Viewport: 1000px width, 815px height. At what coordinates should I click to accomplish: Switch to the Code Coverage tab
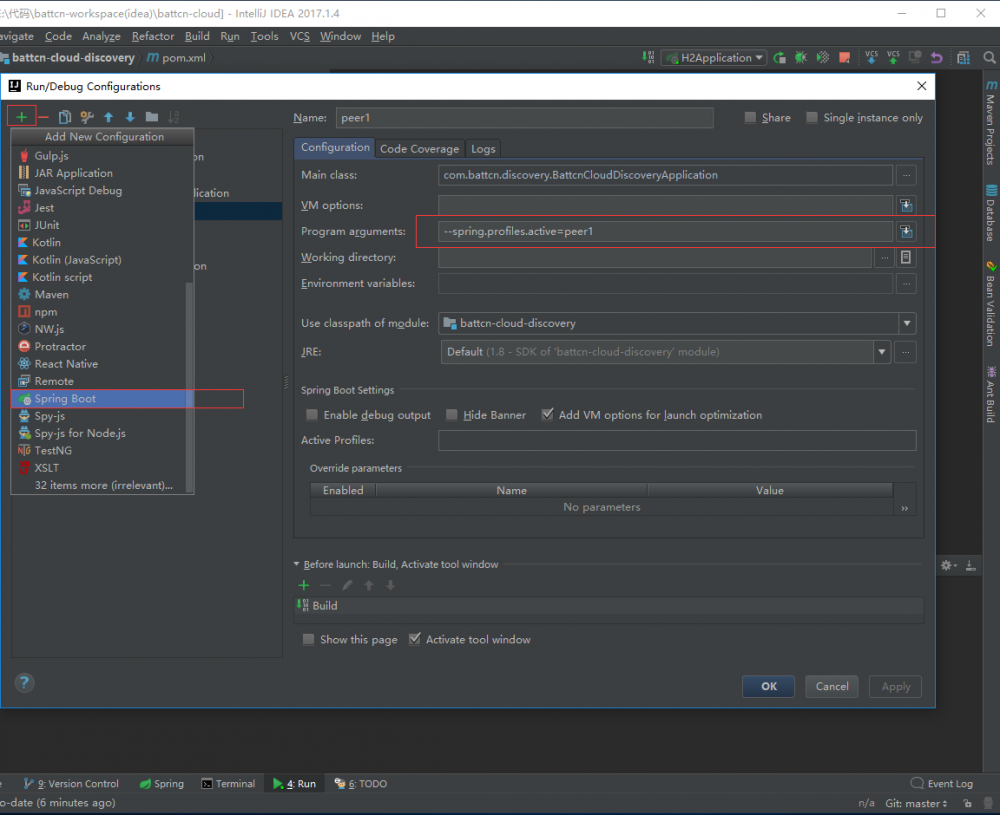point(419,149)
